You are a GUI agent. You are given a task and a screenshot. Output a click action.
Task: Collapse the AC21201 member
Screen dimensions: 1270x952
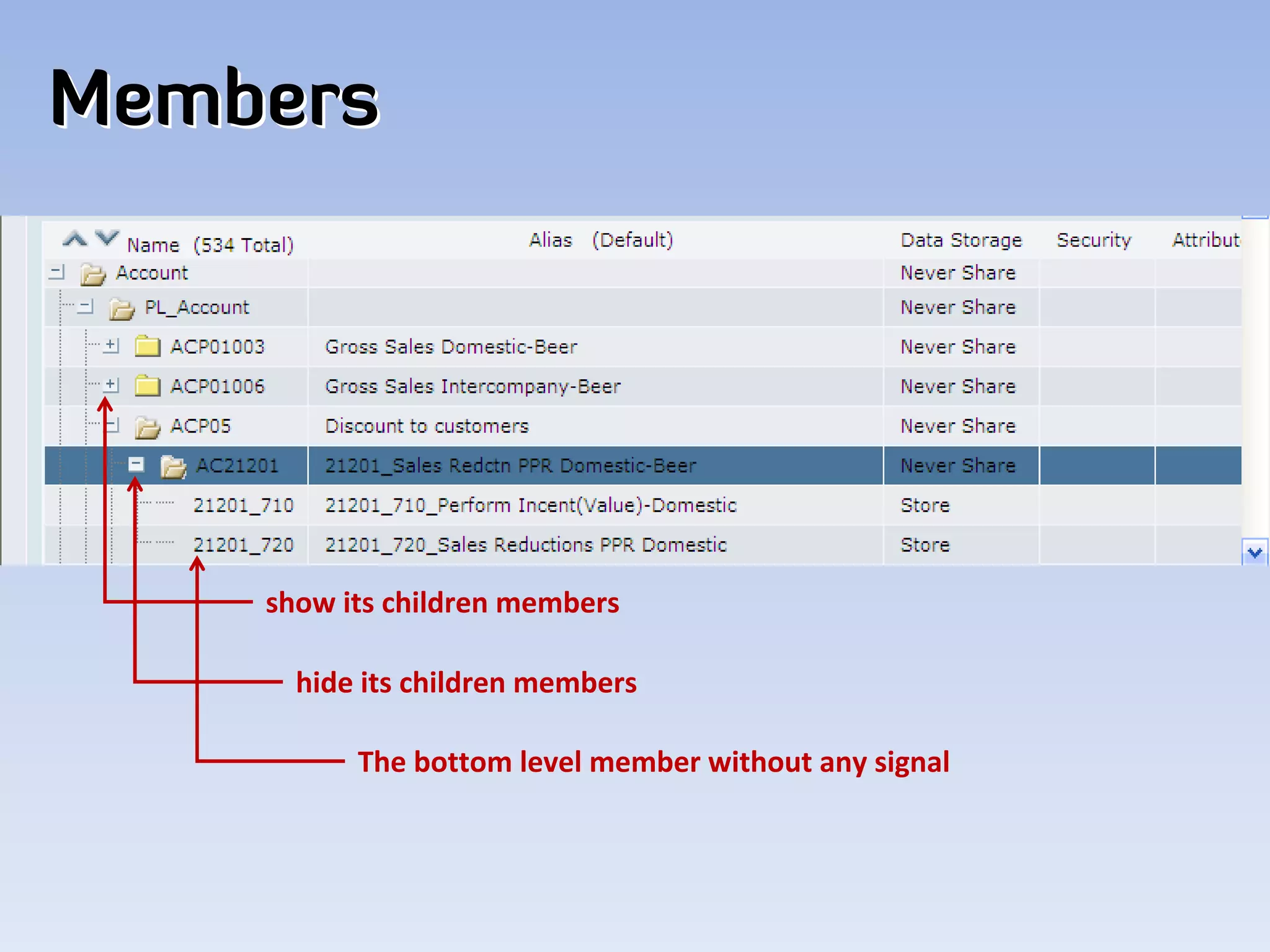[x=136, y=464]
